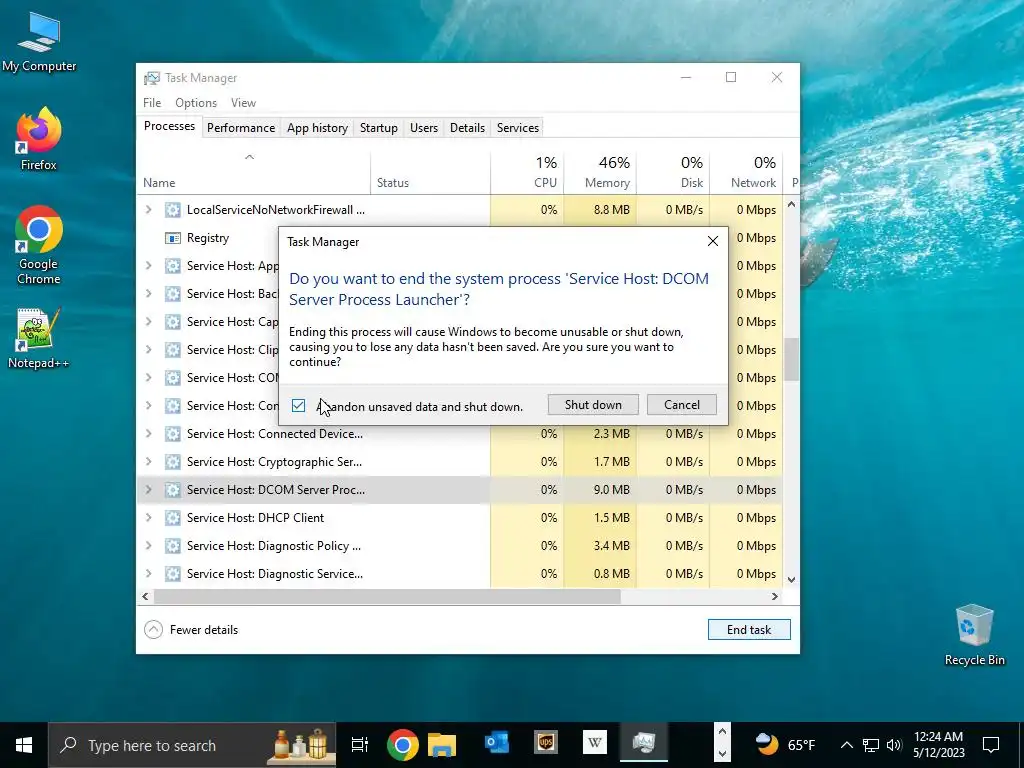Open the UPS app in taskbar
Screen dimensions: 1024x768
546,743
